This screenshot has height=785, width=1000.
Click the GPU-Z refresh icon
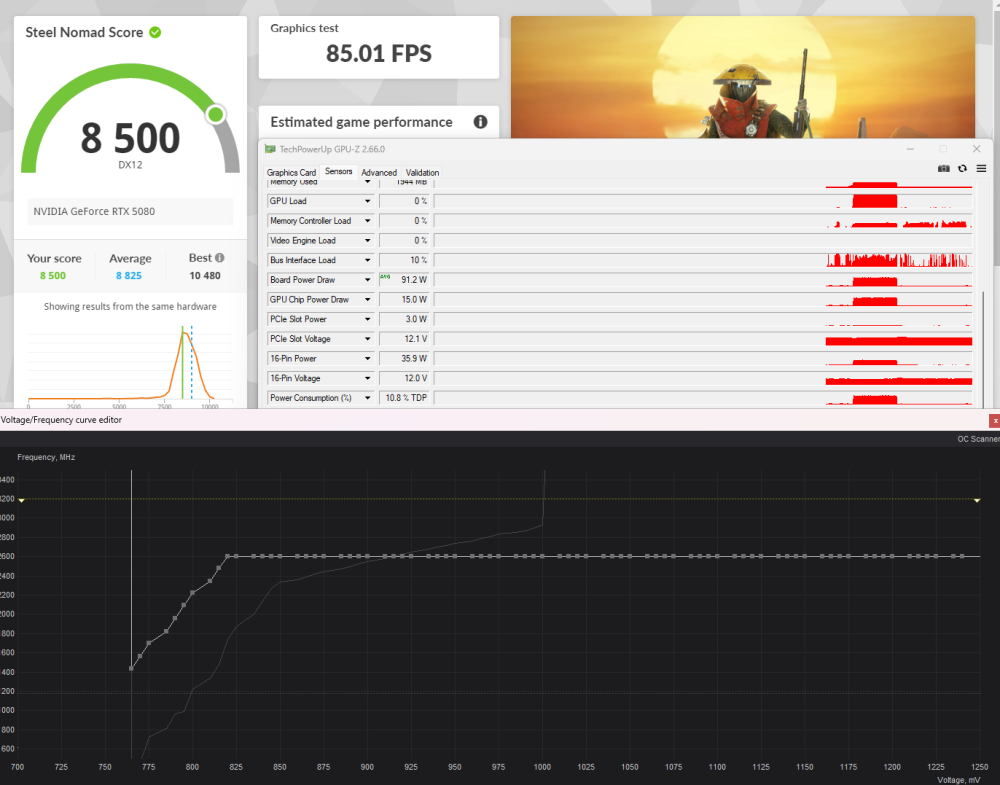tap(962, 168)
